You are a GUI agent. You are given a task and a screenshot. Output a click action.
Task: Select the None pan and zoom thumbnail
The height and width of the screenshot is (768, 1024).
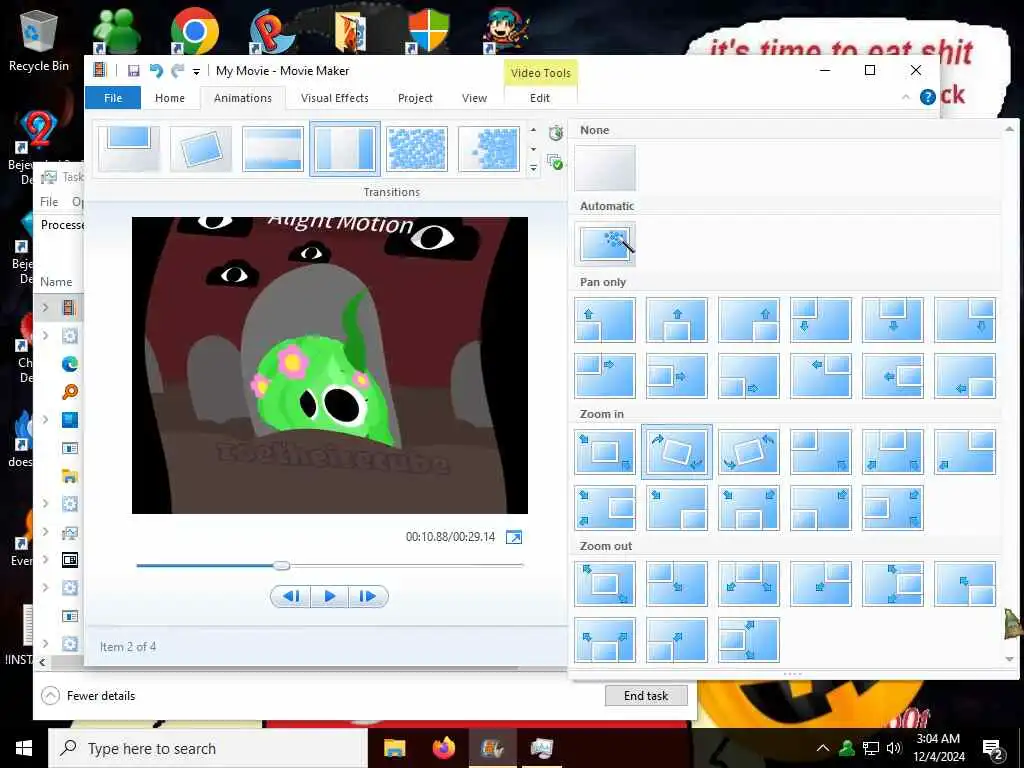coord(605,168)
